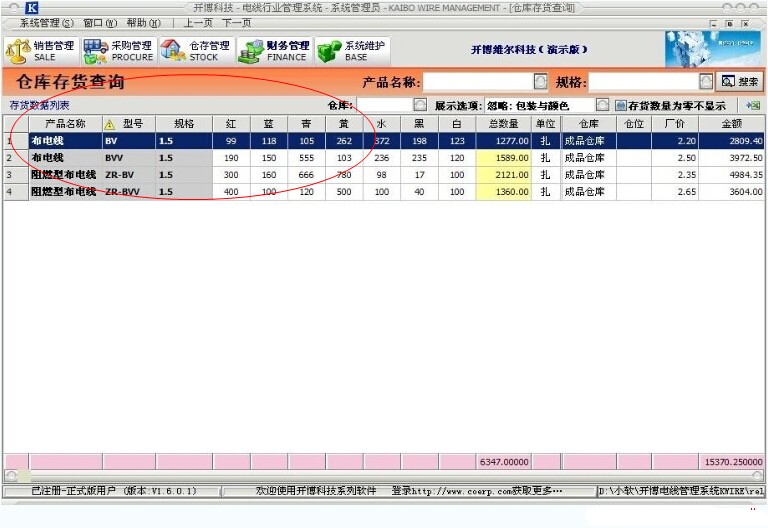Screen dimensions: 768x528
Task: Select row number 1 header
Action: coord(16,141)
